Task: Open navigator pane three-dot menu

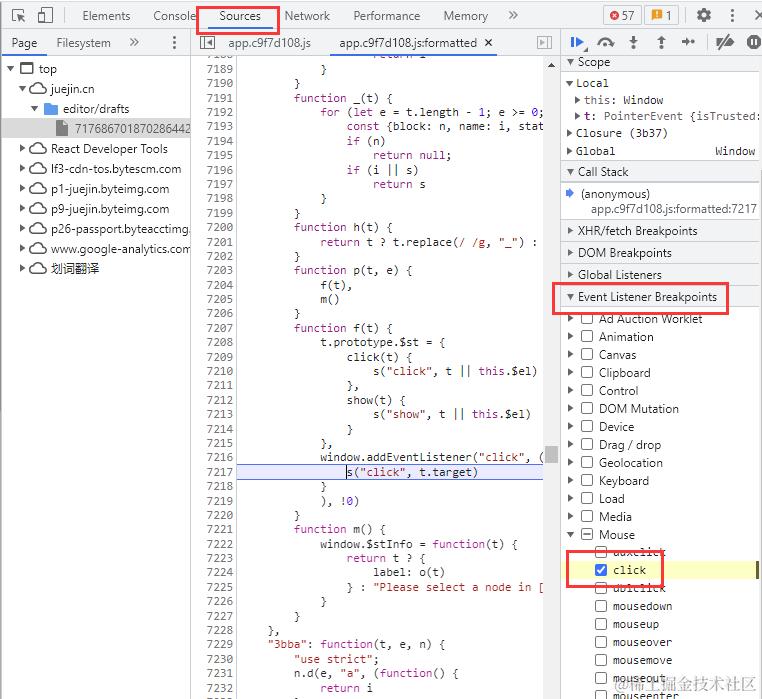Action: [x=174, y=43]
